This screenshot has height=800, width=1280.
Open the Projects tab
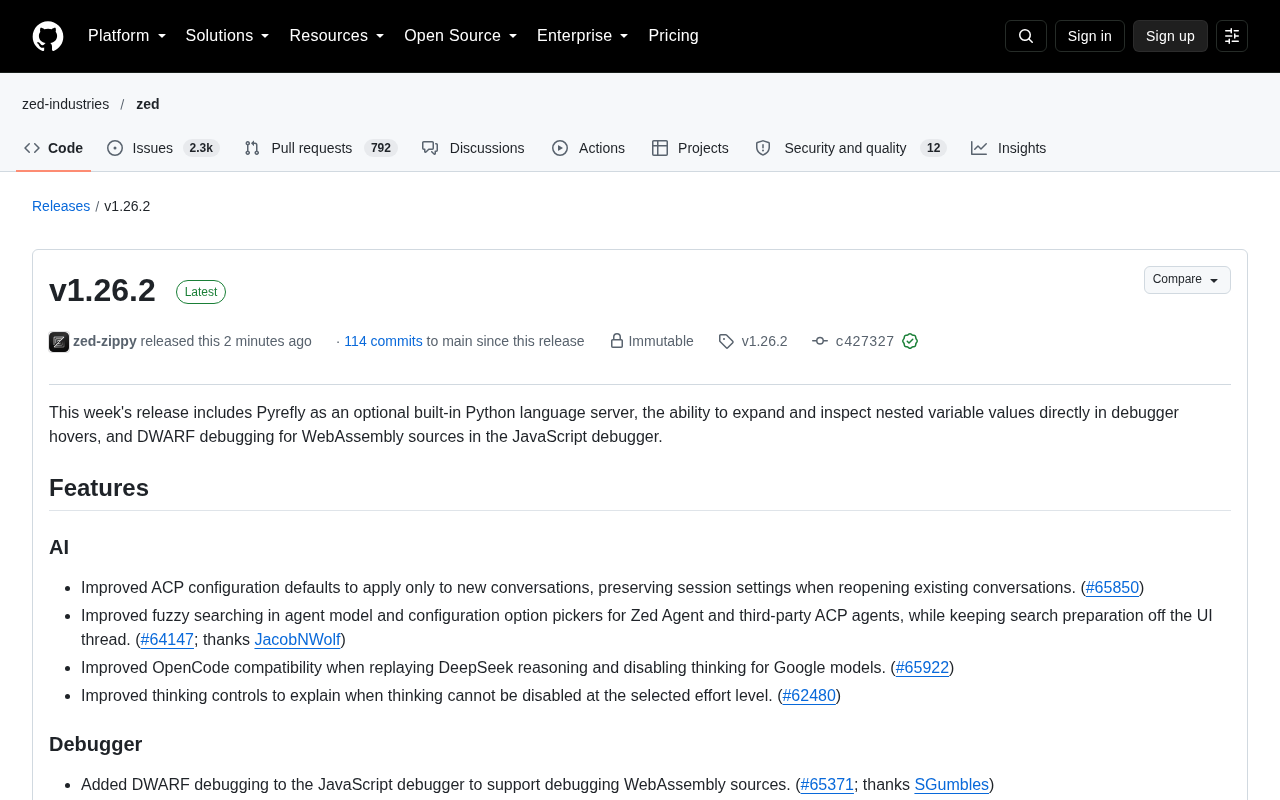tap(690, 148)
